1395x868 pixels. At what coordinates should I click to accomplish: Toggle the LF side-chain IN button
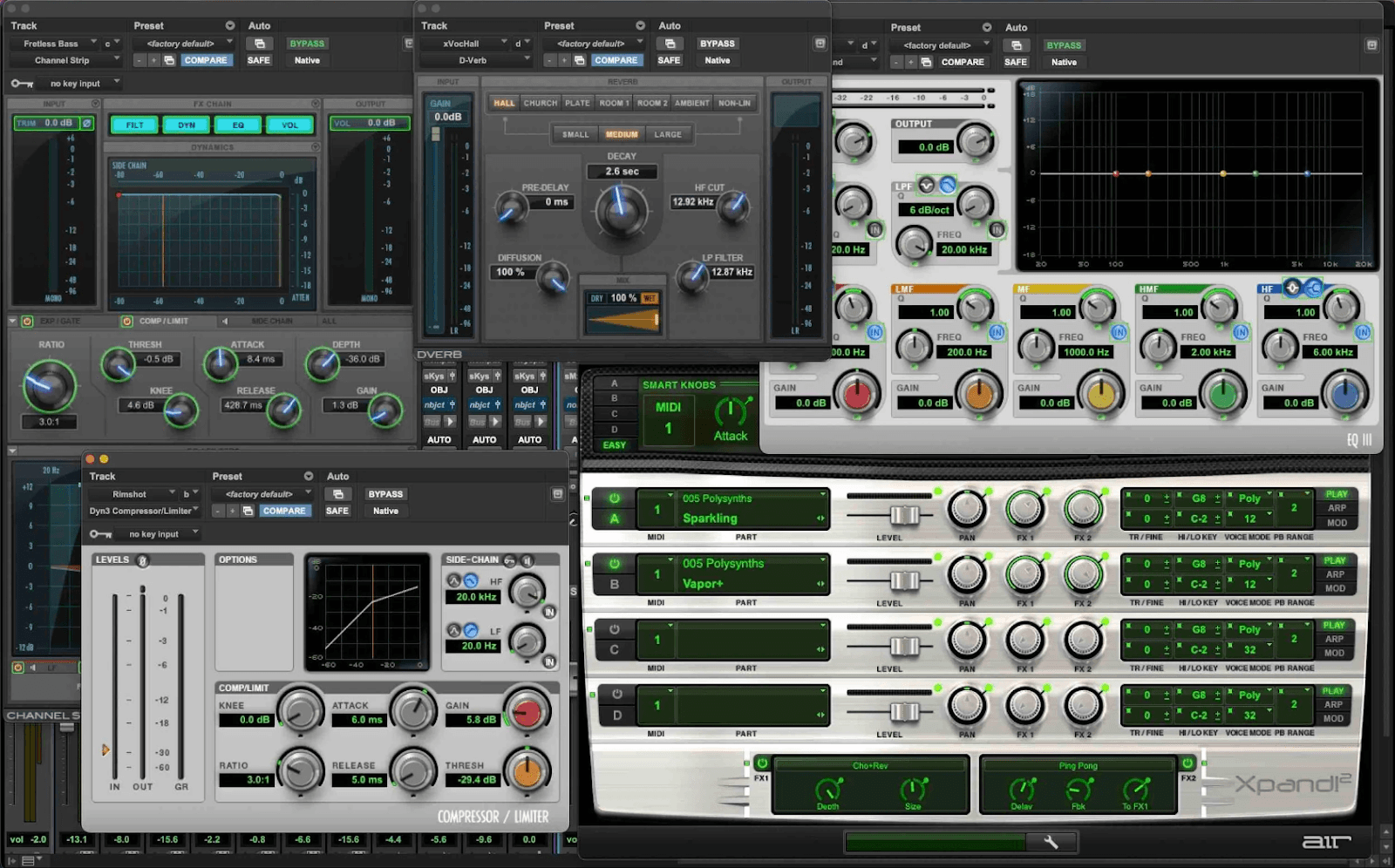[549, 662]
